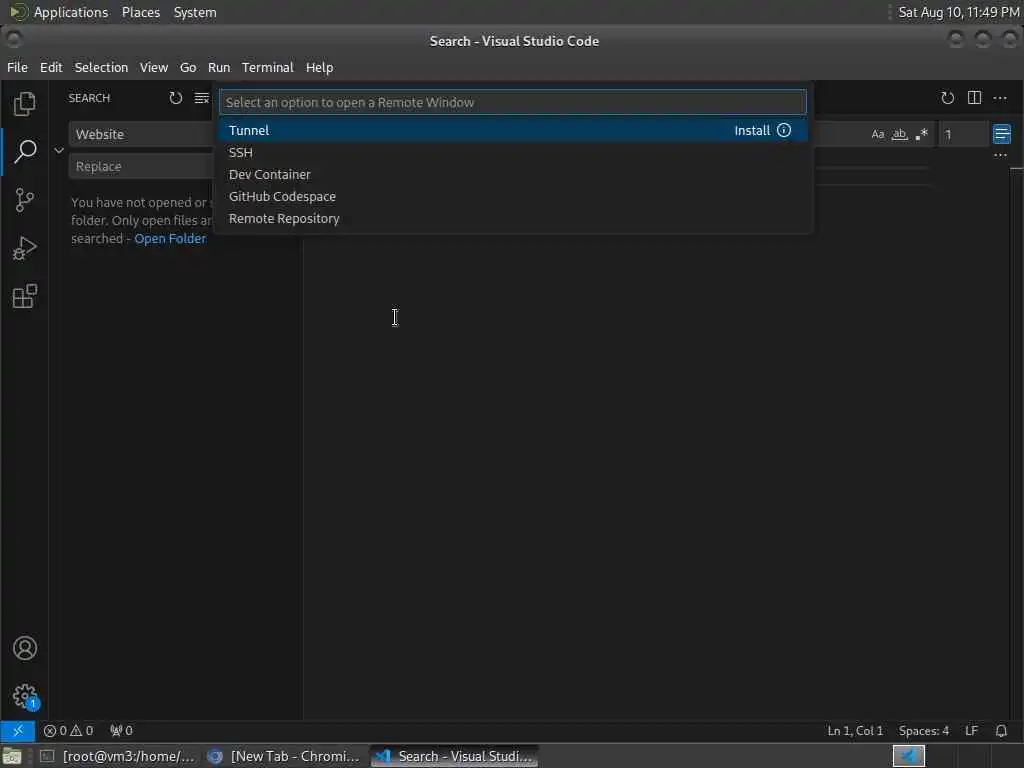Open the Go menu
Screen dimensions: 1024x768
tap(188, 67)
